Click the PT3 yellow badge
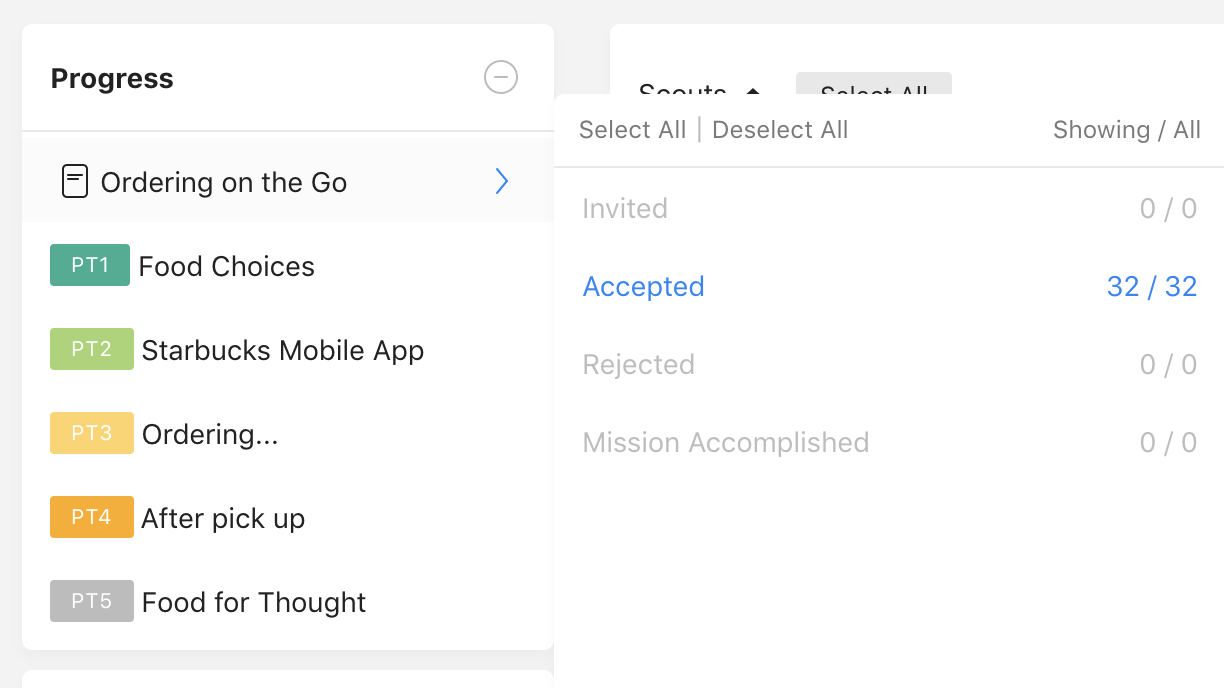 point(92,433)
